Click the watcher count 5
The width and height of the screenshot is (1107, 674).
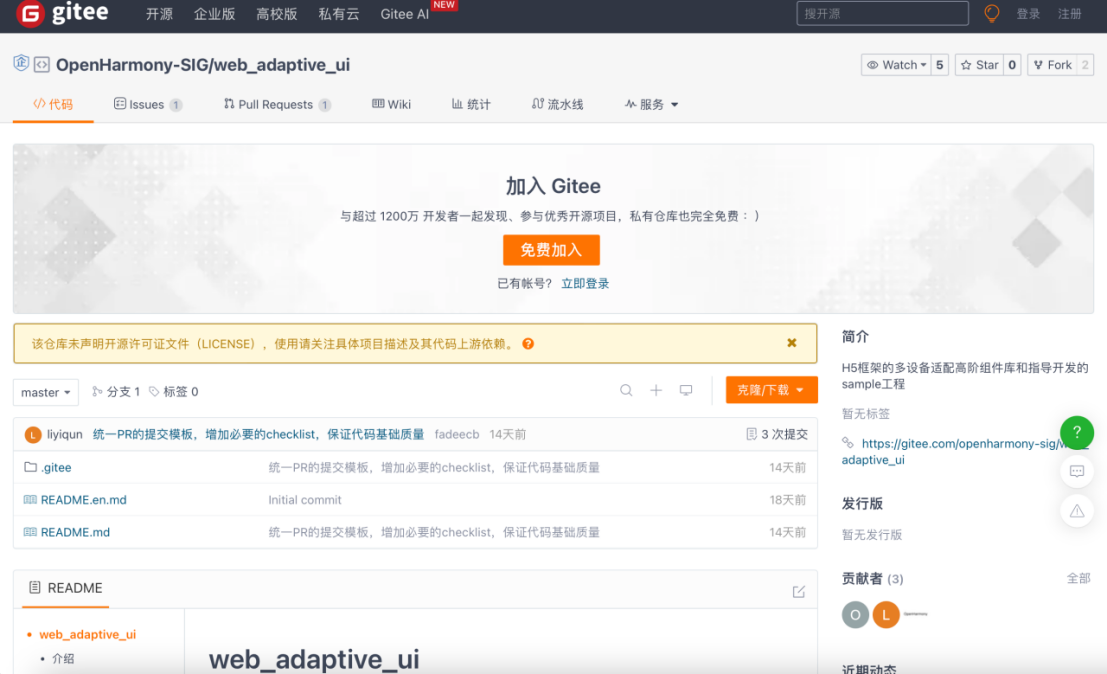940,65
